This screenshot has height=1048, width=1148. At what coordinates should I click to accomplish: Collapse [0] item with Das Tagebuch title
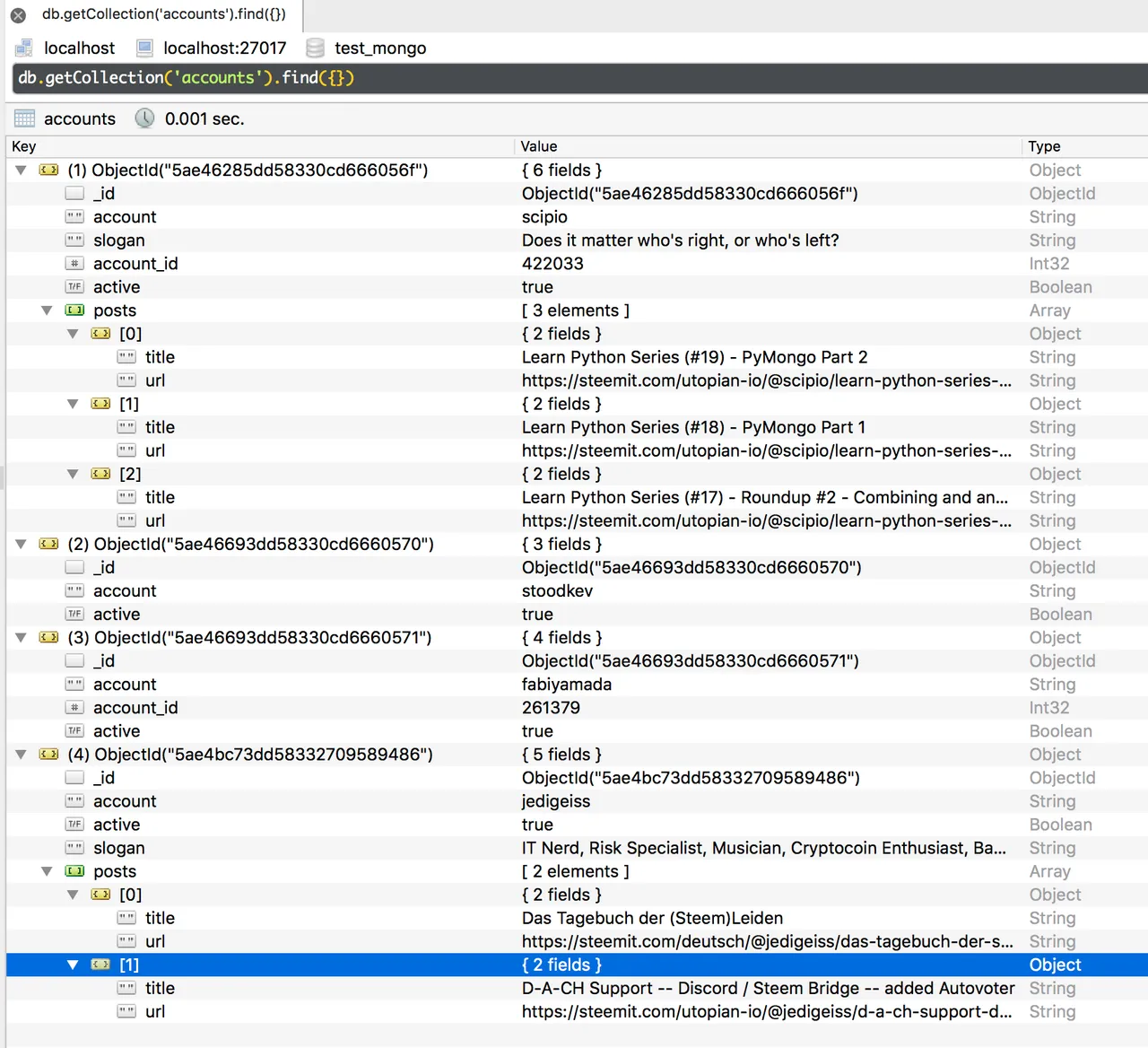pos(73,895)
